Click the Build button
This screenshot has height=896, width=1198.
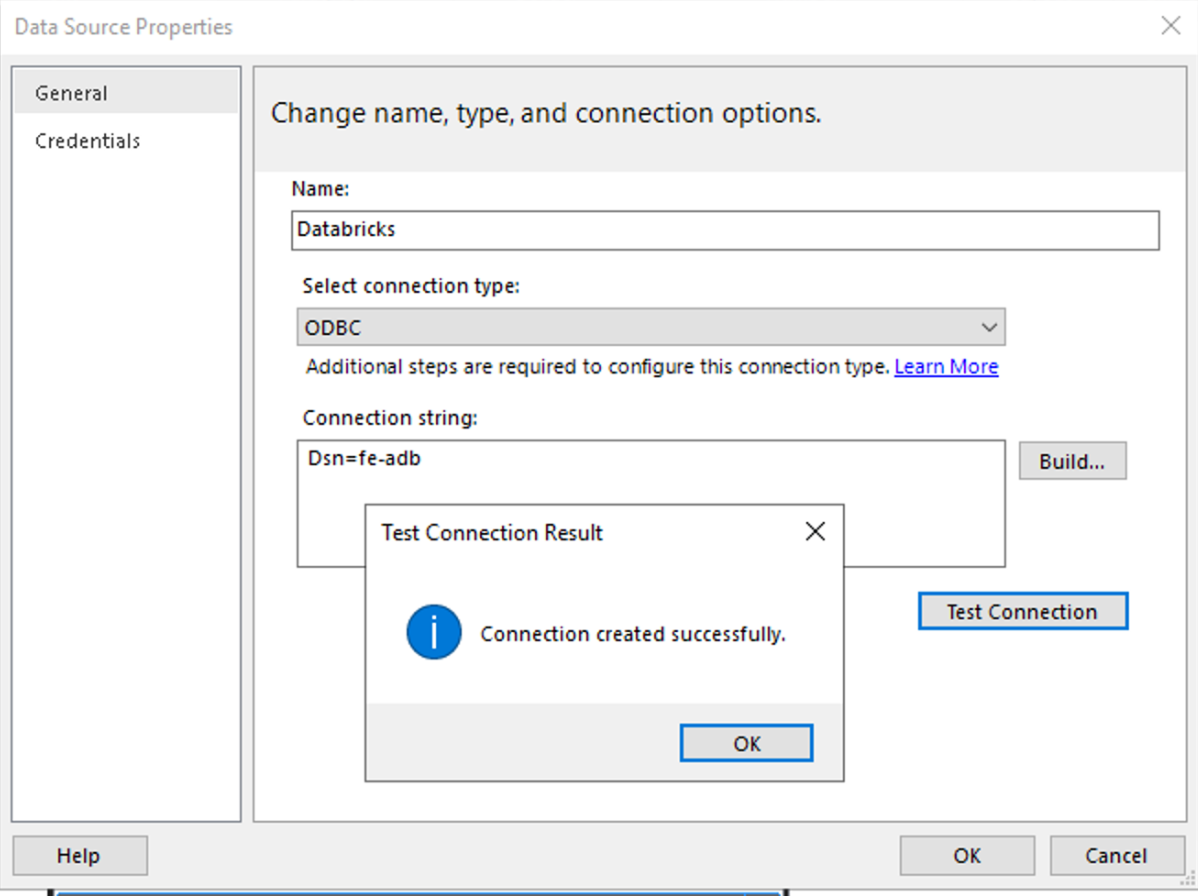click(1072, 460)
